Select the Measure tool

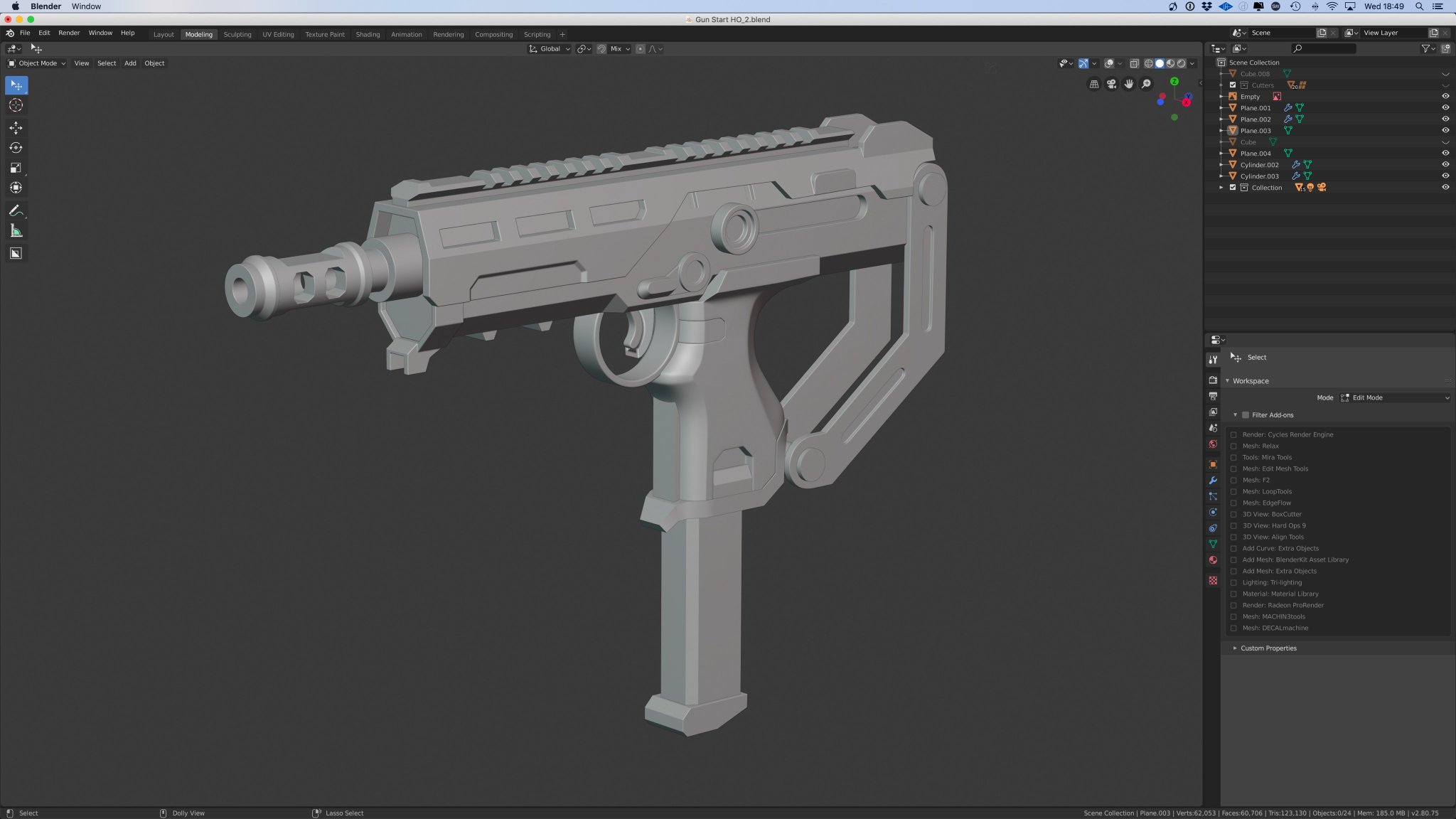click(x=16, y=230)
